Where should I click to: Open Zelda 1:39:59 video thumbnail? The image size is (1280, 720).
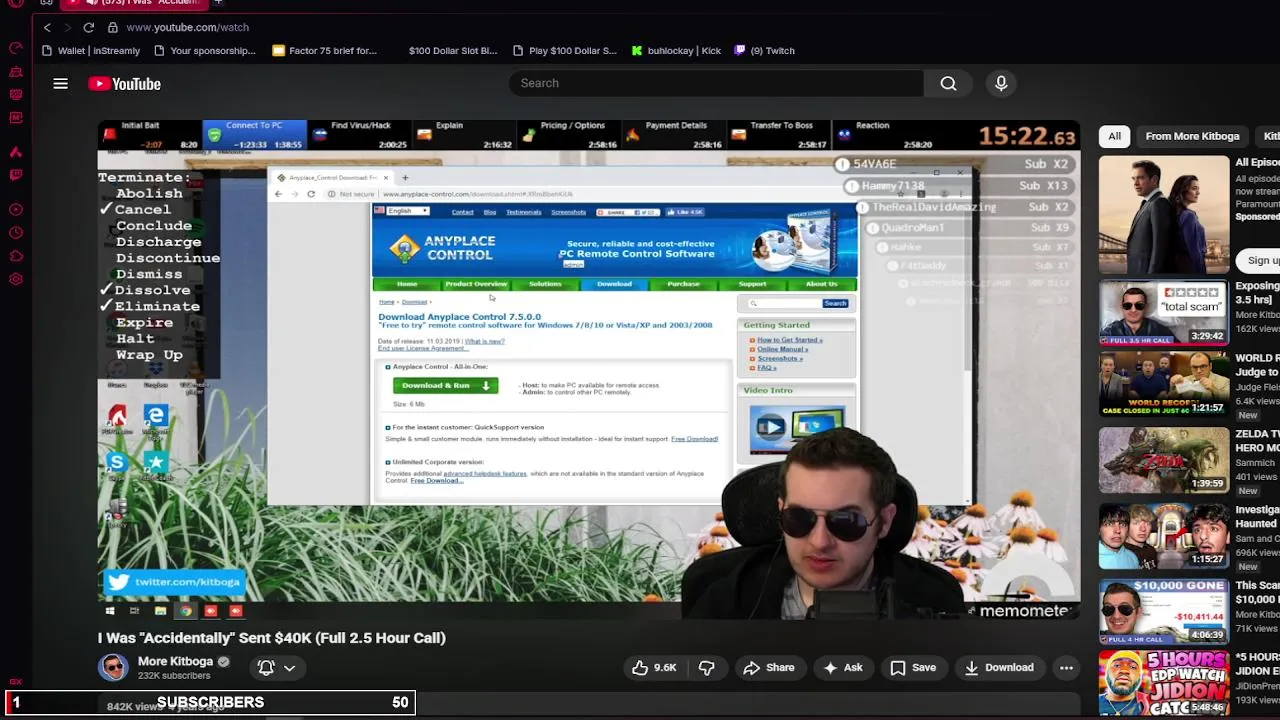point(1164,460)
